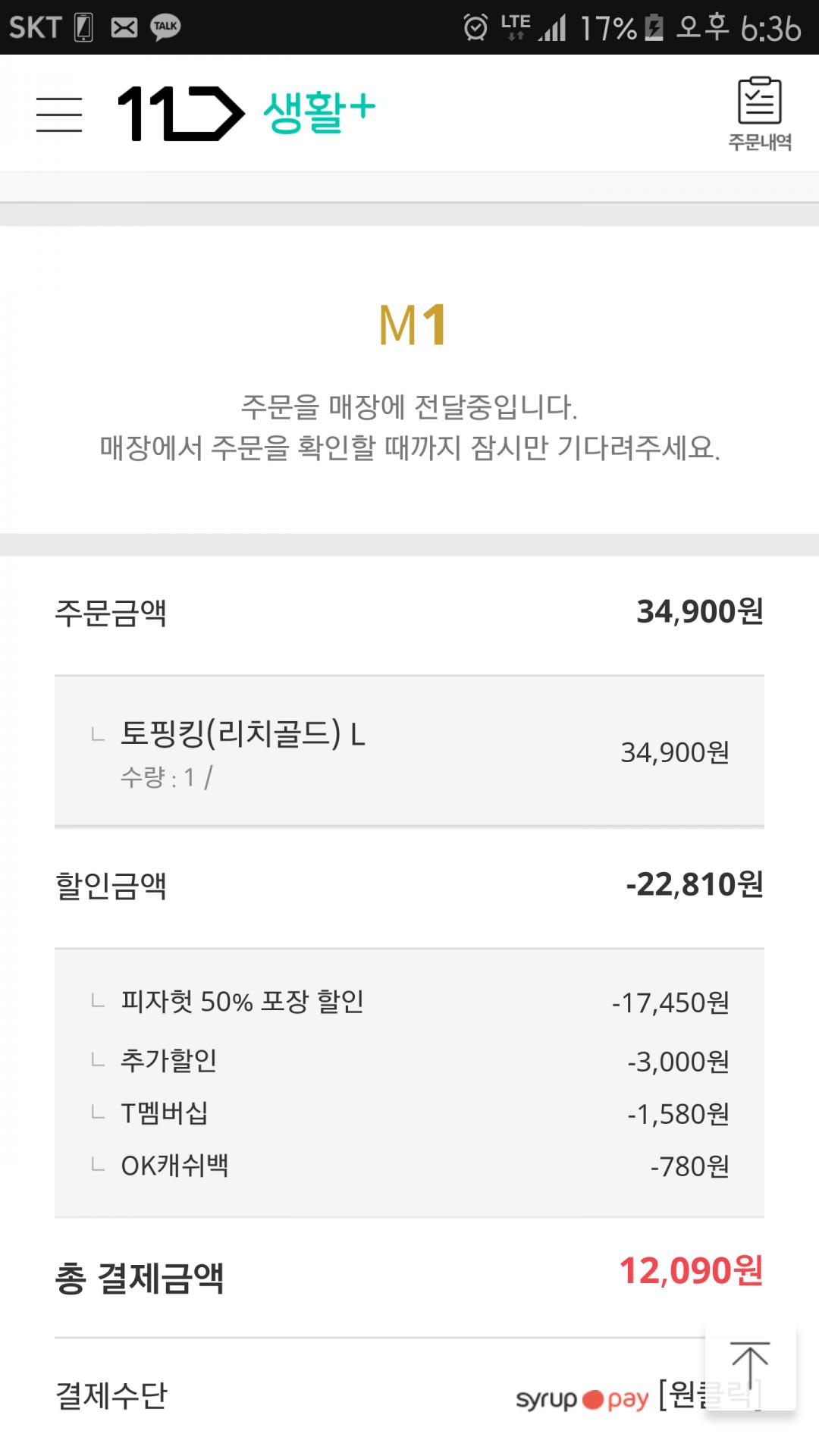Screen dimensions: 819x1456
Task: Tap the battery status icon
Action: [x=654, y=28]
